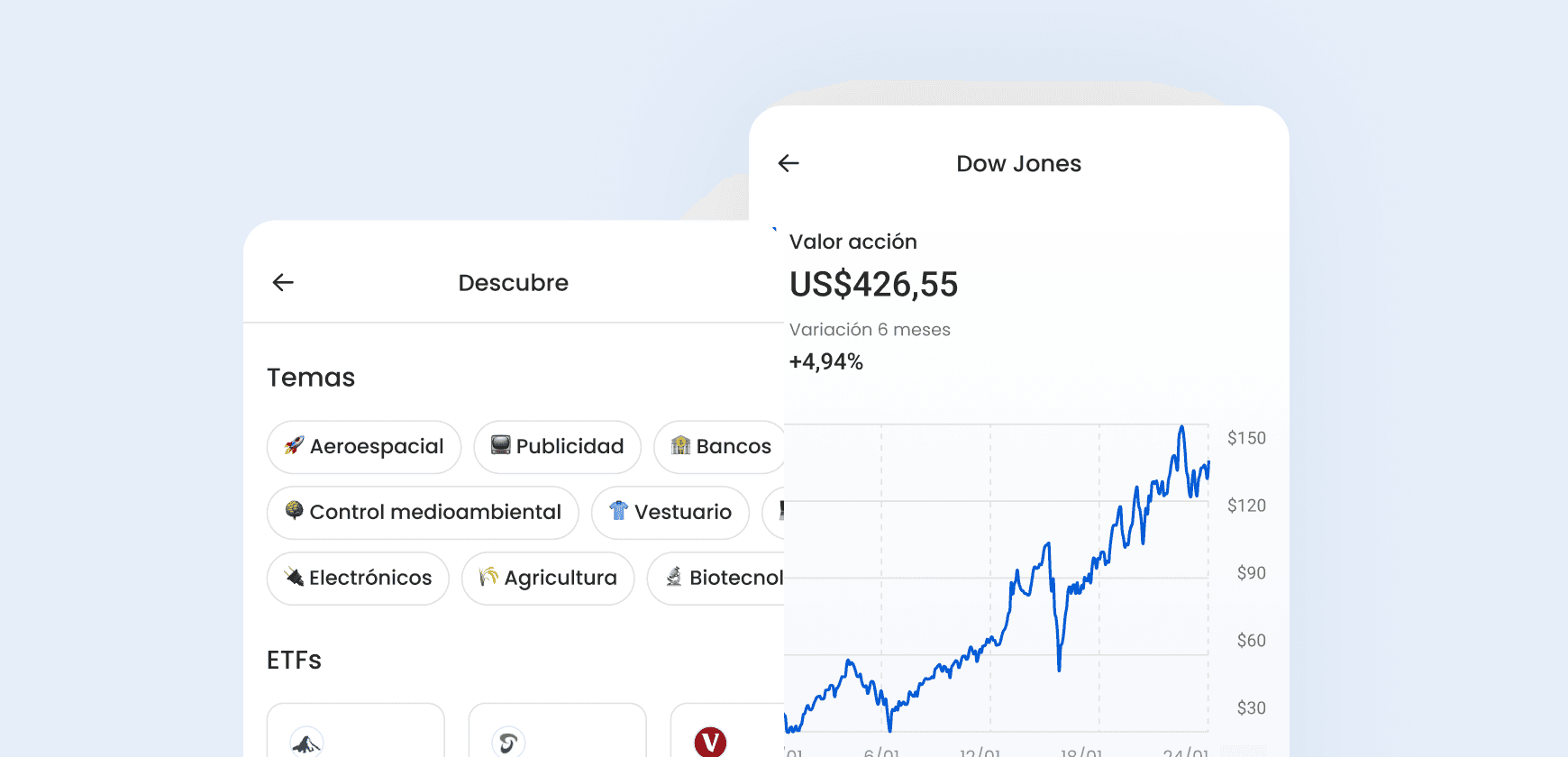Open the ETF card with red V logo

pos(728,730)
